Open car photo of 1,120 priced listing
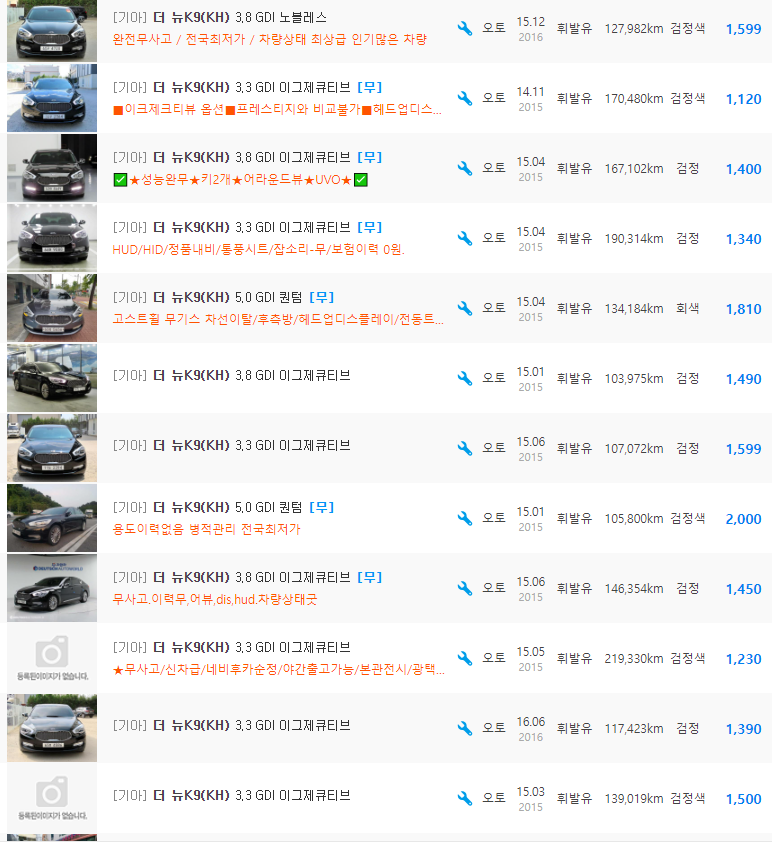 click(52, 98)
